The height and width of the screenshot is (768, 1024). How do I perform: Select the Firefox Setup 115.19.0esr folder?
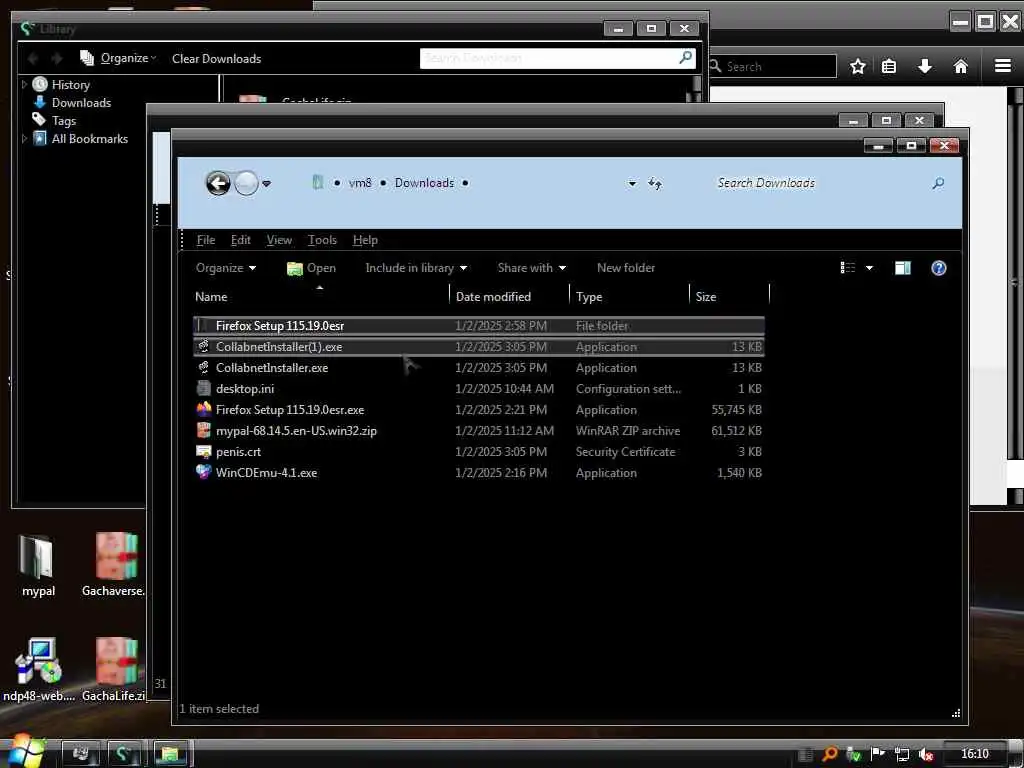pyautogui.click(x=479, y=326)
